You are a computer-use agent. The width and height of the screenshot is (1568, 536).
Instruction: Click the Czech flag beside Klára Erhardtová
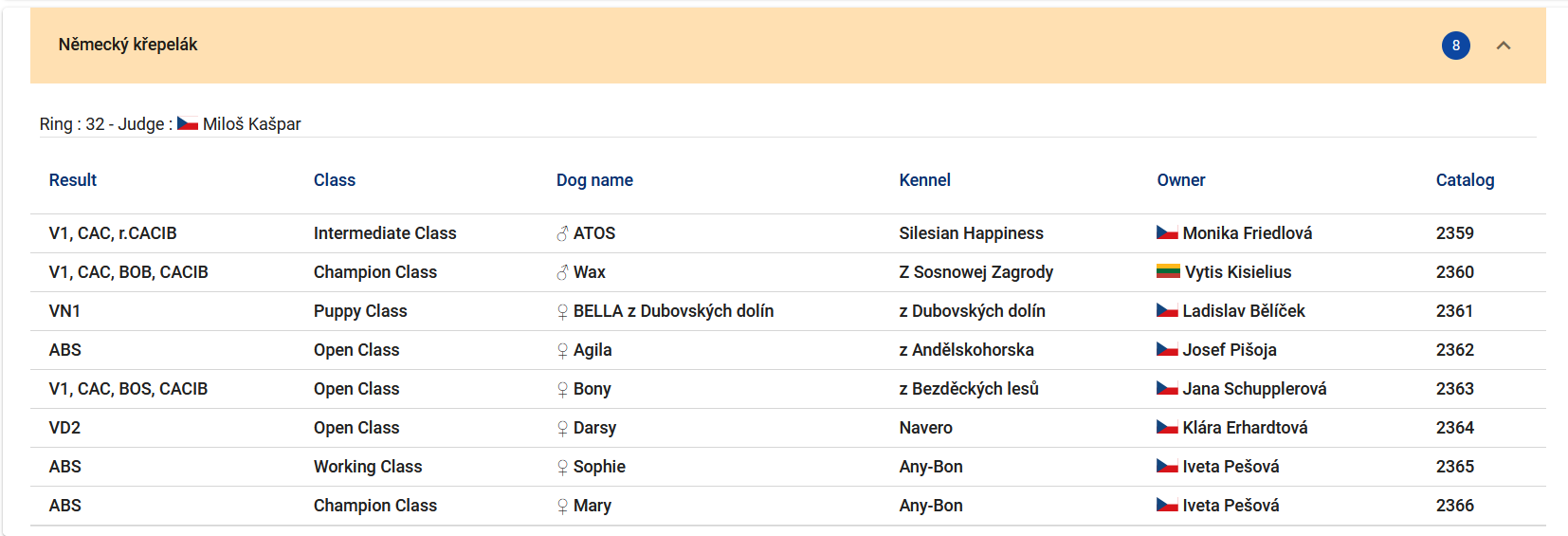pyautogui.click(x=1167, y=427)
